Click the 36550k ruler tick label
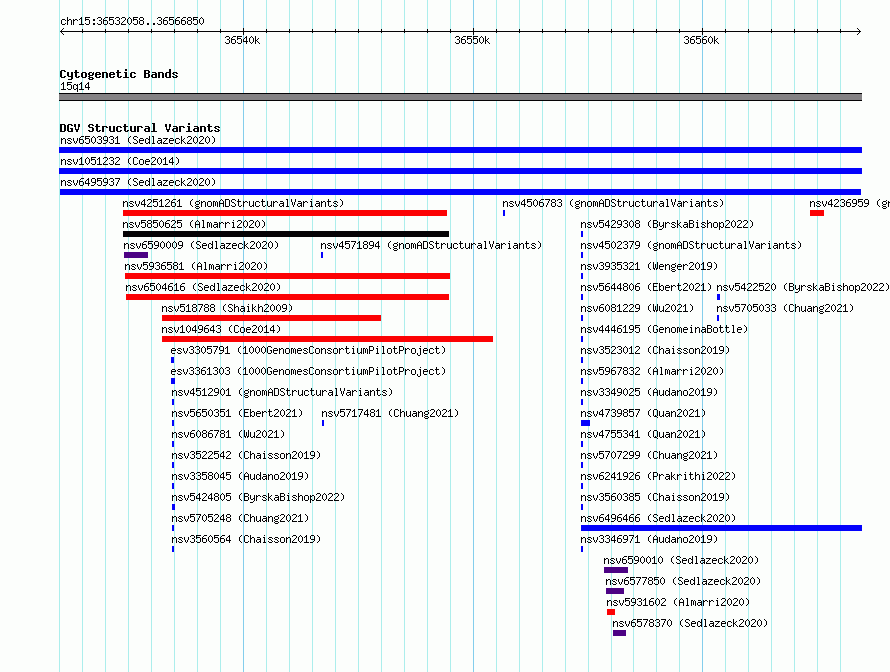 coord(472,40)
